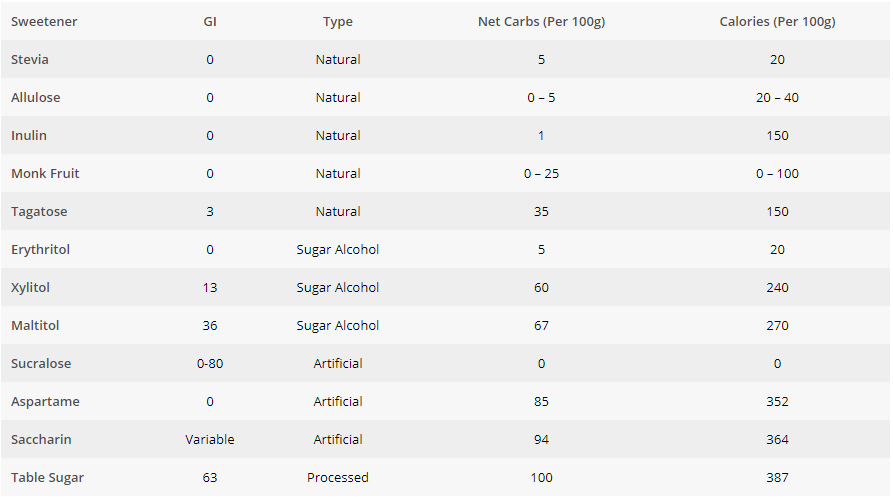Click the GI column header
The height and width of the screenshot is (499, 893).
(210, 21)
